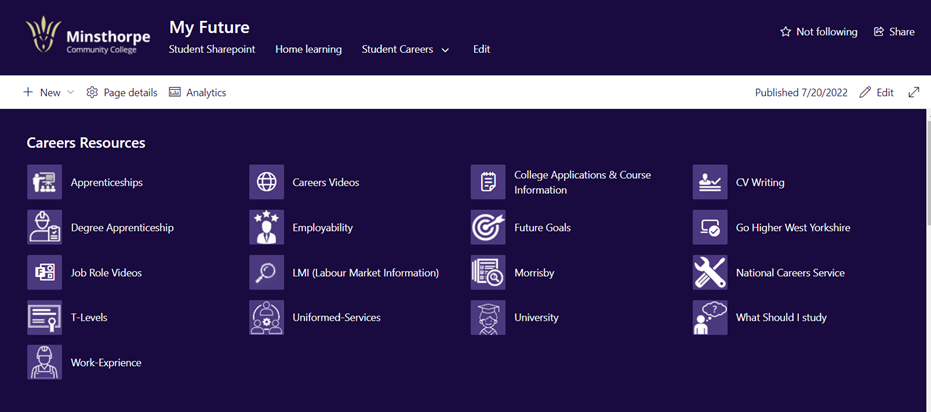The height and width of the screenshot is (412, 931).
Task: Click the My Future site title
Action: pos(209,27)
